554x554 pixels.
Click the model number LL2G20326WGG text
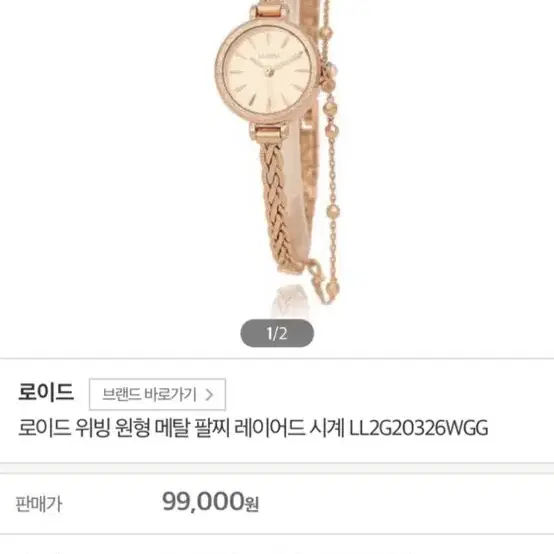(x=419, y=428)
